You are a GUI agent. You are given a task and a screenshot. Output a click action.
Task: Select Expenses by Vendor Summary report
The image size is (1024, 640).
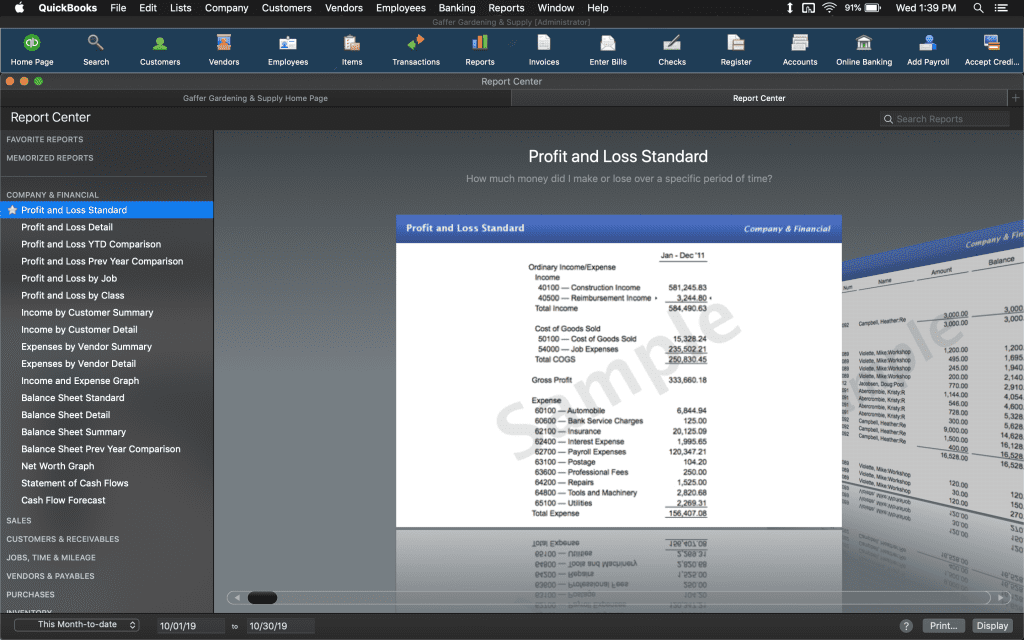point(86,346)
